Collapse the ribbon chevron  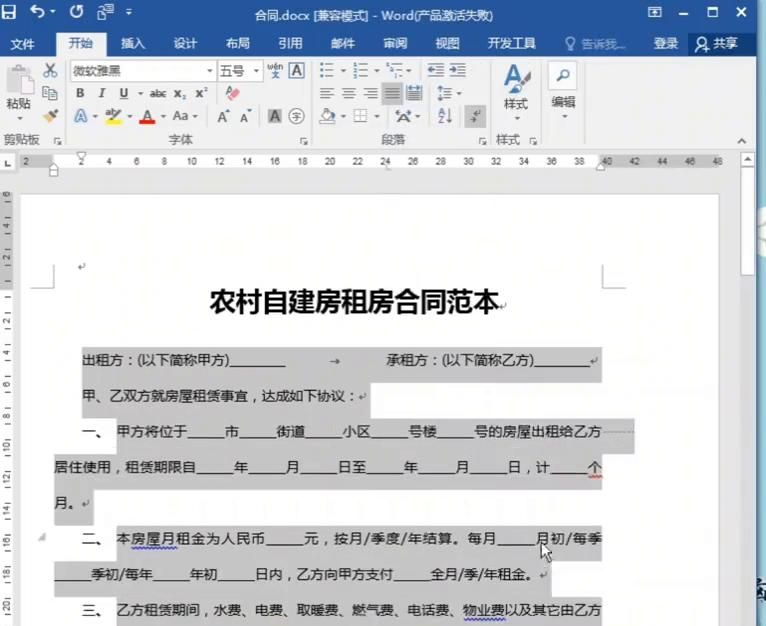coord(742,141)
